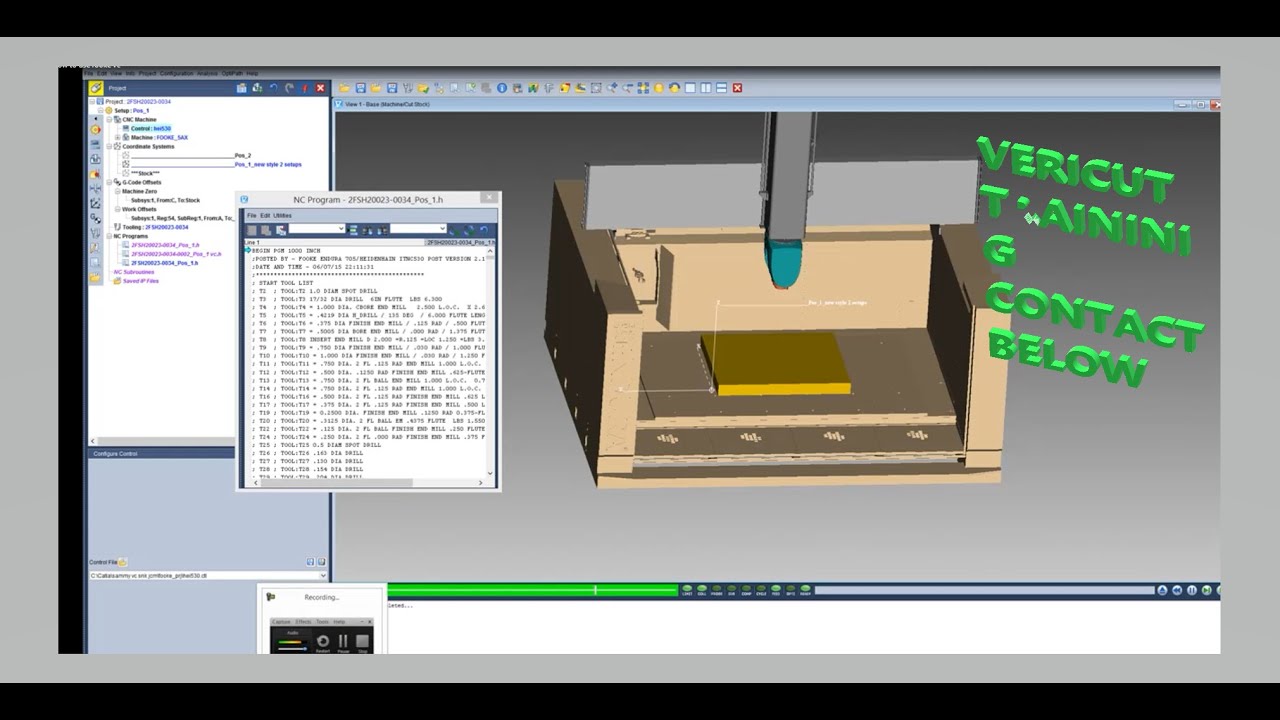1280x720 pixels.
Task: Click the single view layout icon
Action: 690,88
